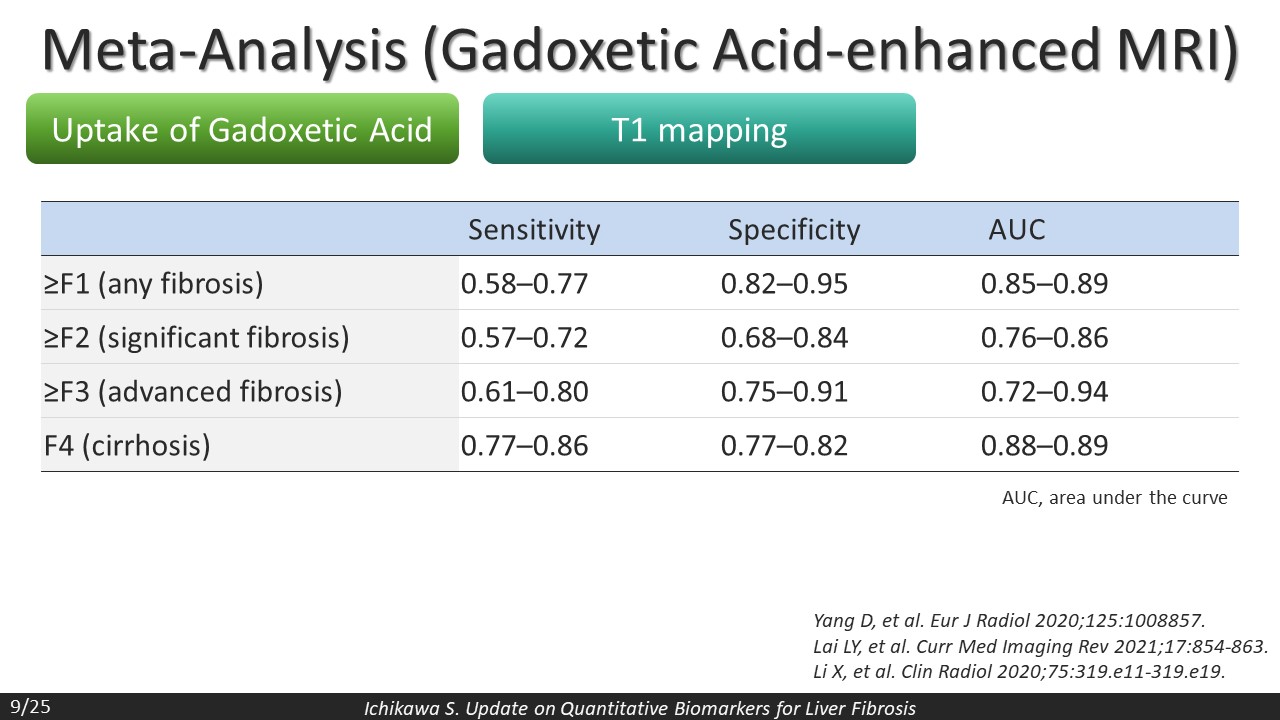Screen dimensions: 1280x720
Task: Click specificity value 0.68–0.84
Action: click(x=784, y=338)
